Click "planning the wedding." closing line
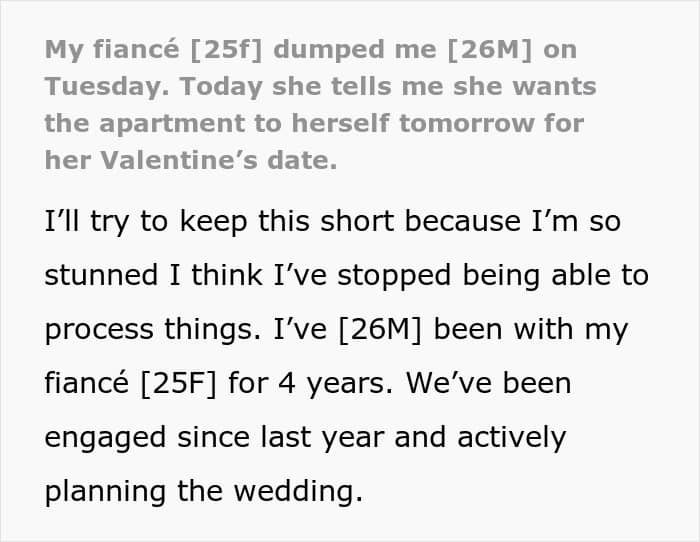Image resolution: width=700 pixels, height=542 pixels. tap(204, 491)
